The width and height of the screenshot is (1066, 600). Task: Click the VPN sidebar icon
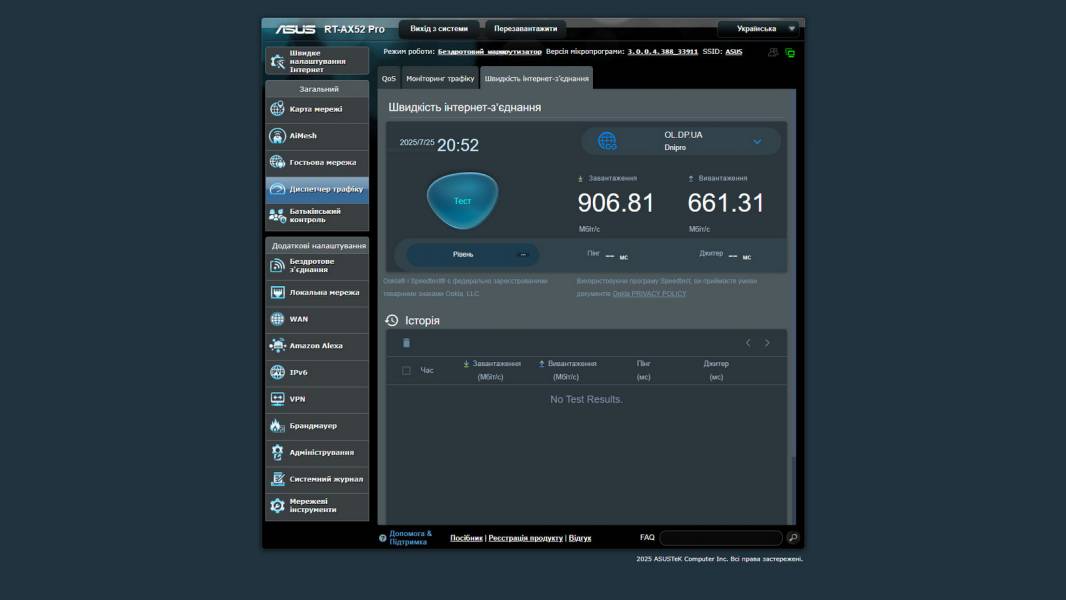277,399
